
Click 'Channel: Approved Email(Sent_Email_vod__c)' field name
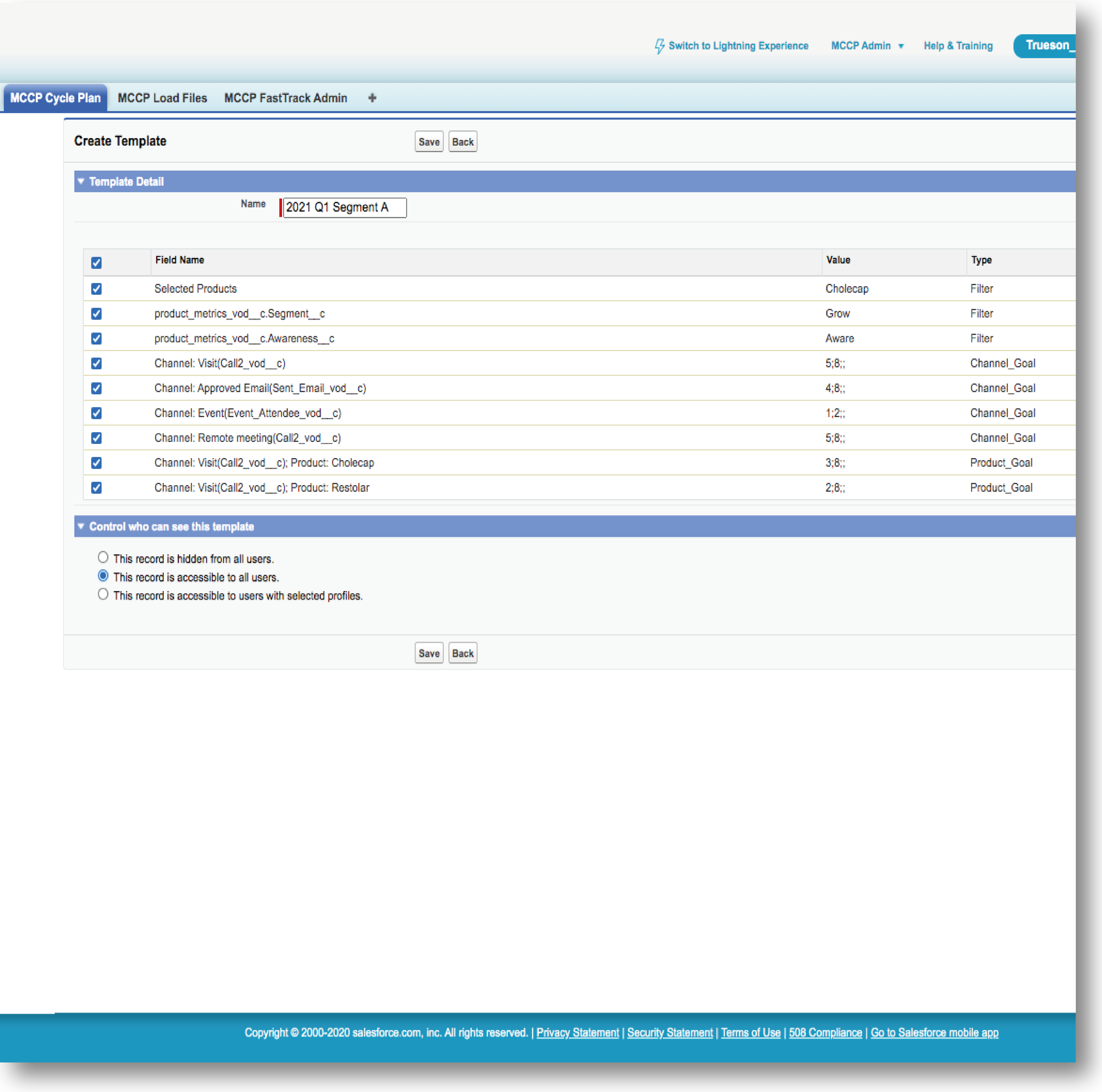click(260, 388)
